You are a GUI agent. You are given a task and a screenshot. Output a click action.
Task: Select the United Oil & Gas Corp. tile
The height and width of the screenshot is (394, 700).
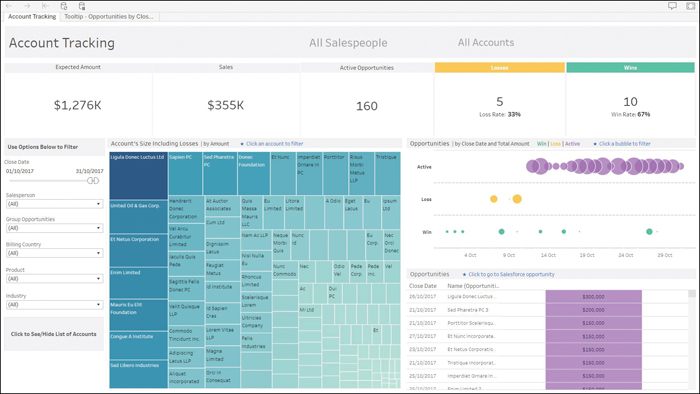pos(138,217)
